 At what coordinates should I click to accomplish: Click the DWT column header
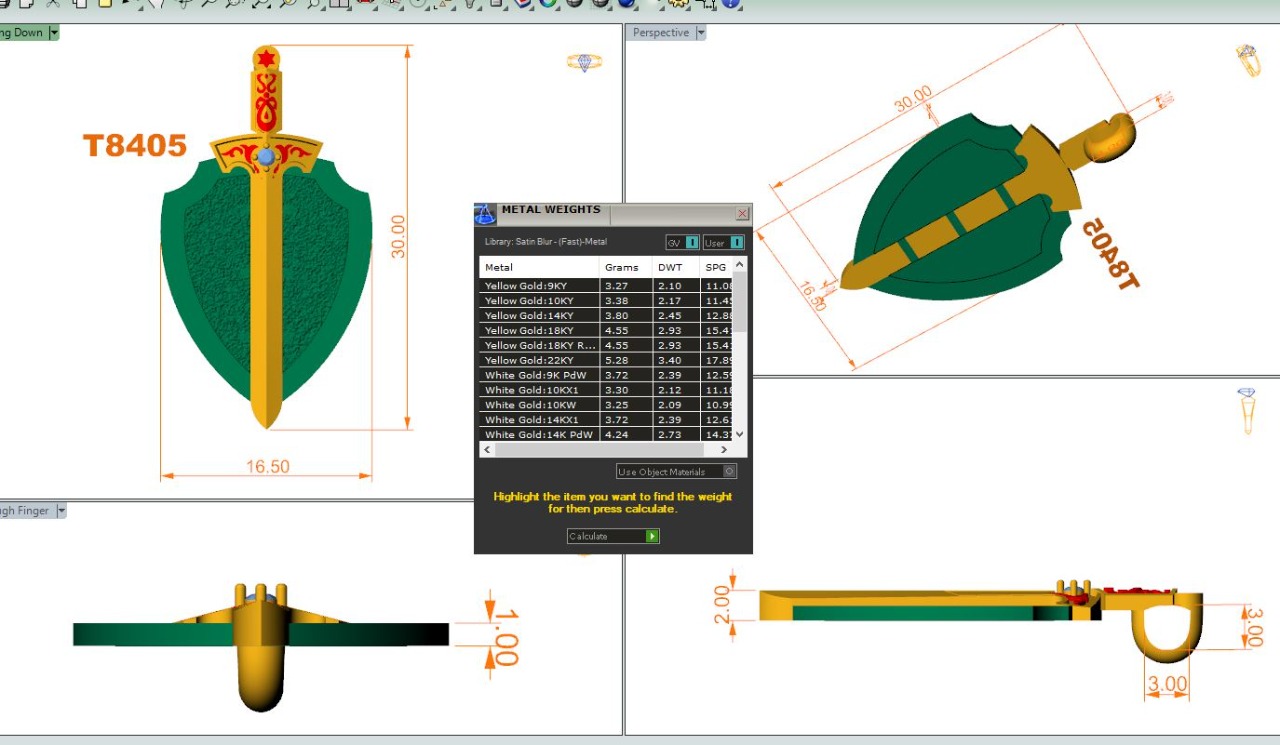[669, 268]
